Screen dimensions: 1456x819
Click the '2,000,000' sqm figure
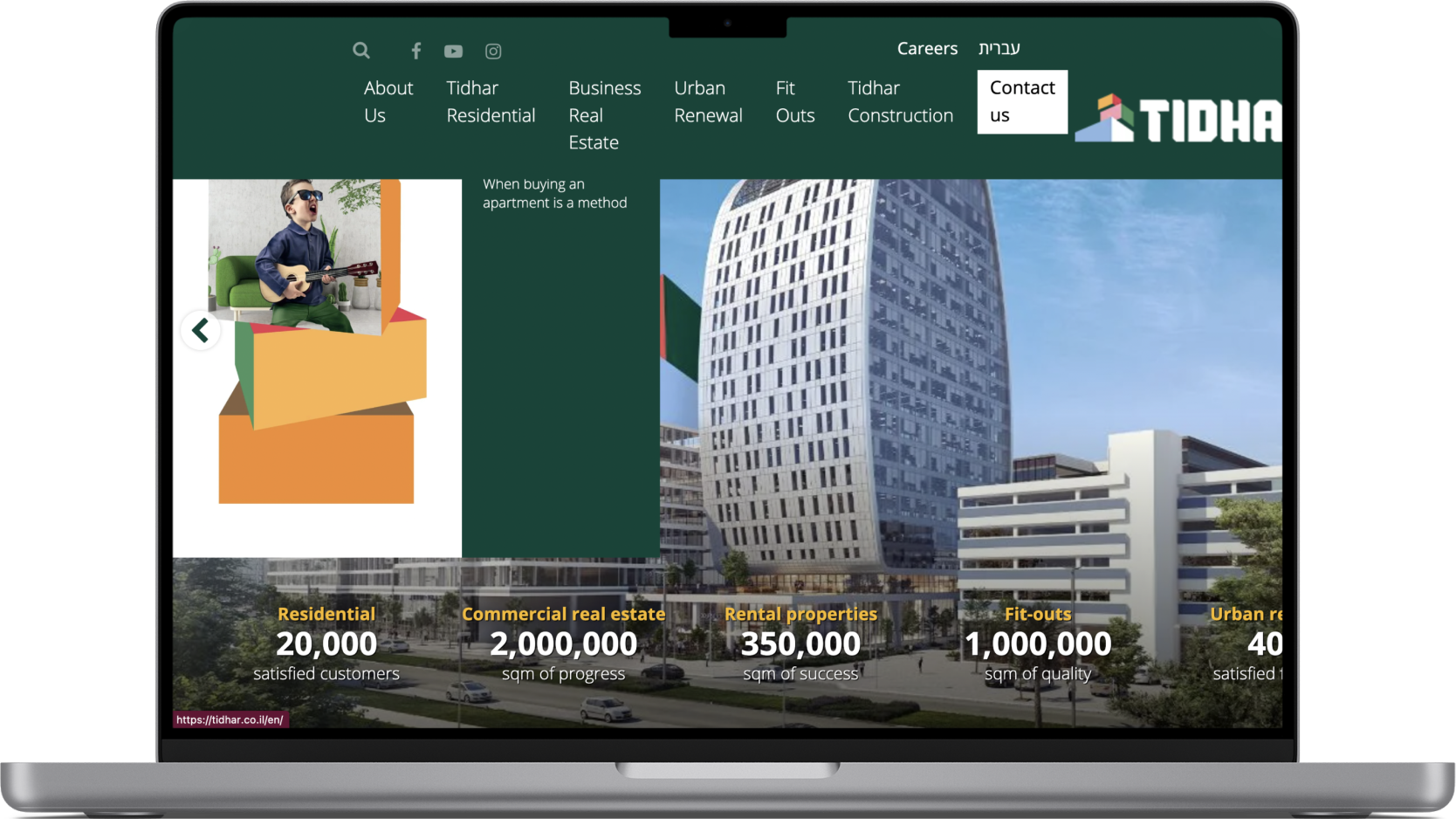coord(564,644)
